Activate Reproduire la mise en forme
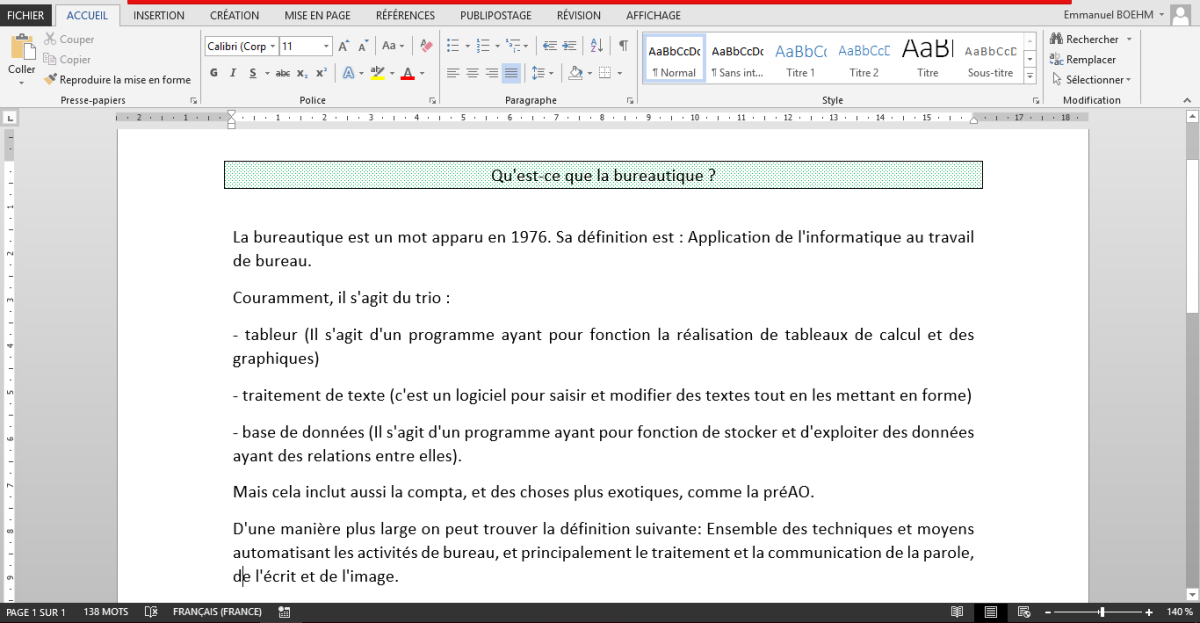 pyautogui.click(x=117, y=79)
